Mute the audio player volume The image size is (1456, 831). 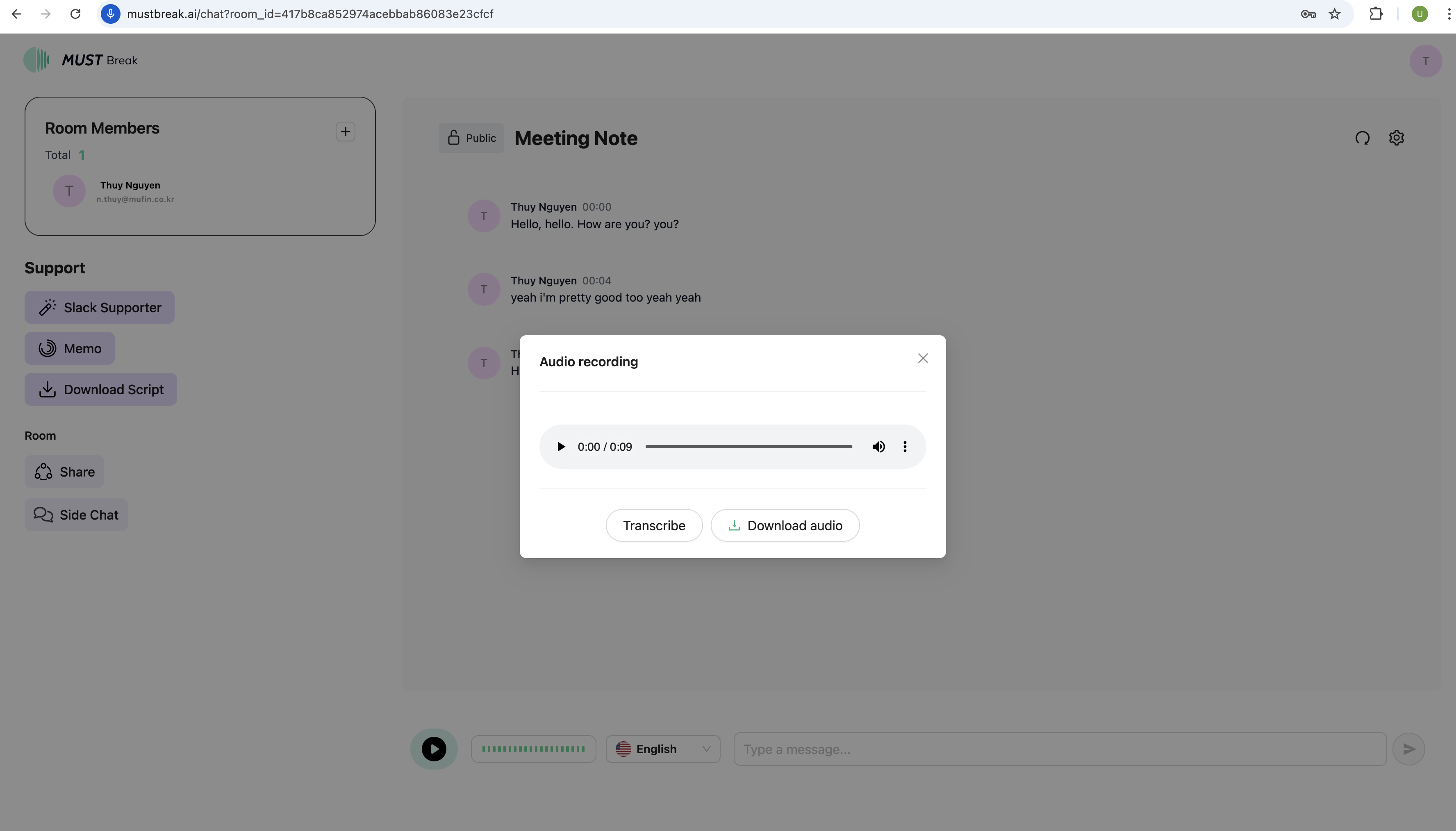pos(878,447)
